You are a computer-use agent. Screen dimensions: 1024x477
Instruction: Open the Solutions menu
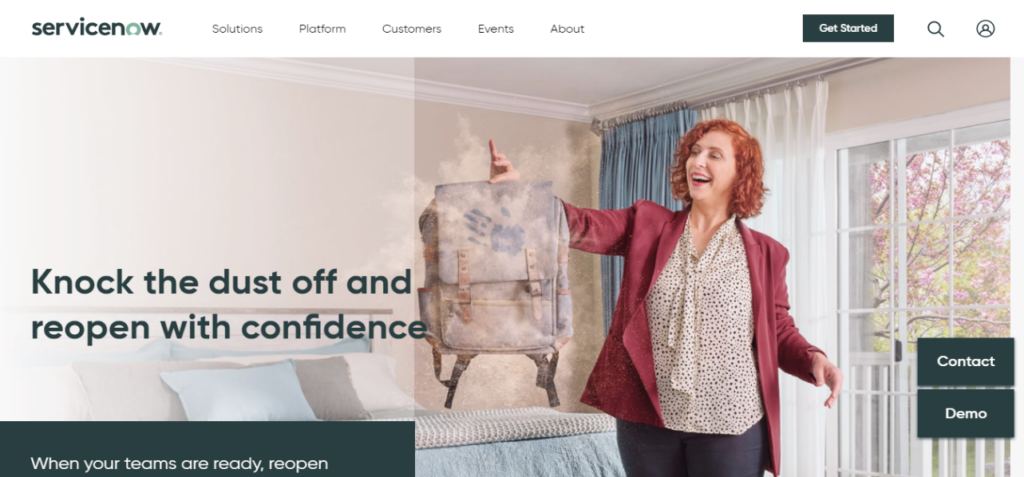point(237,29)
